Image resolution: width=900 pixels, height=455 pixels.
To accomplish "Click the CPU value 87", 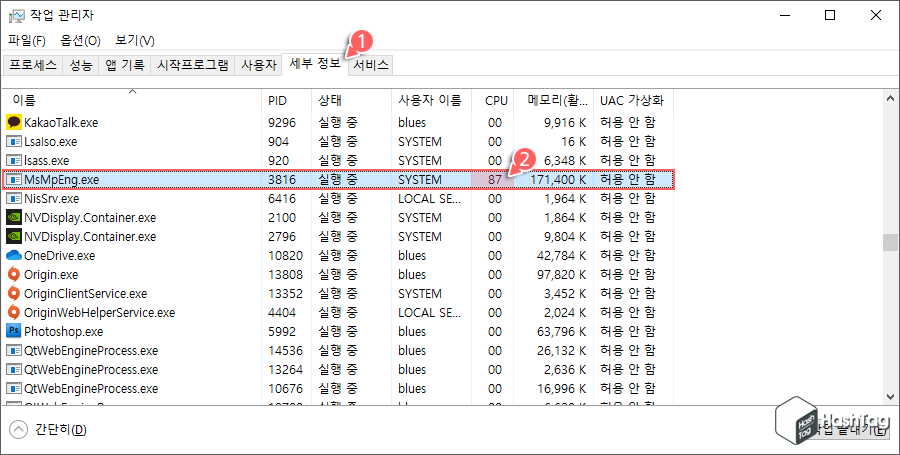I will pos(495,180).
